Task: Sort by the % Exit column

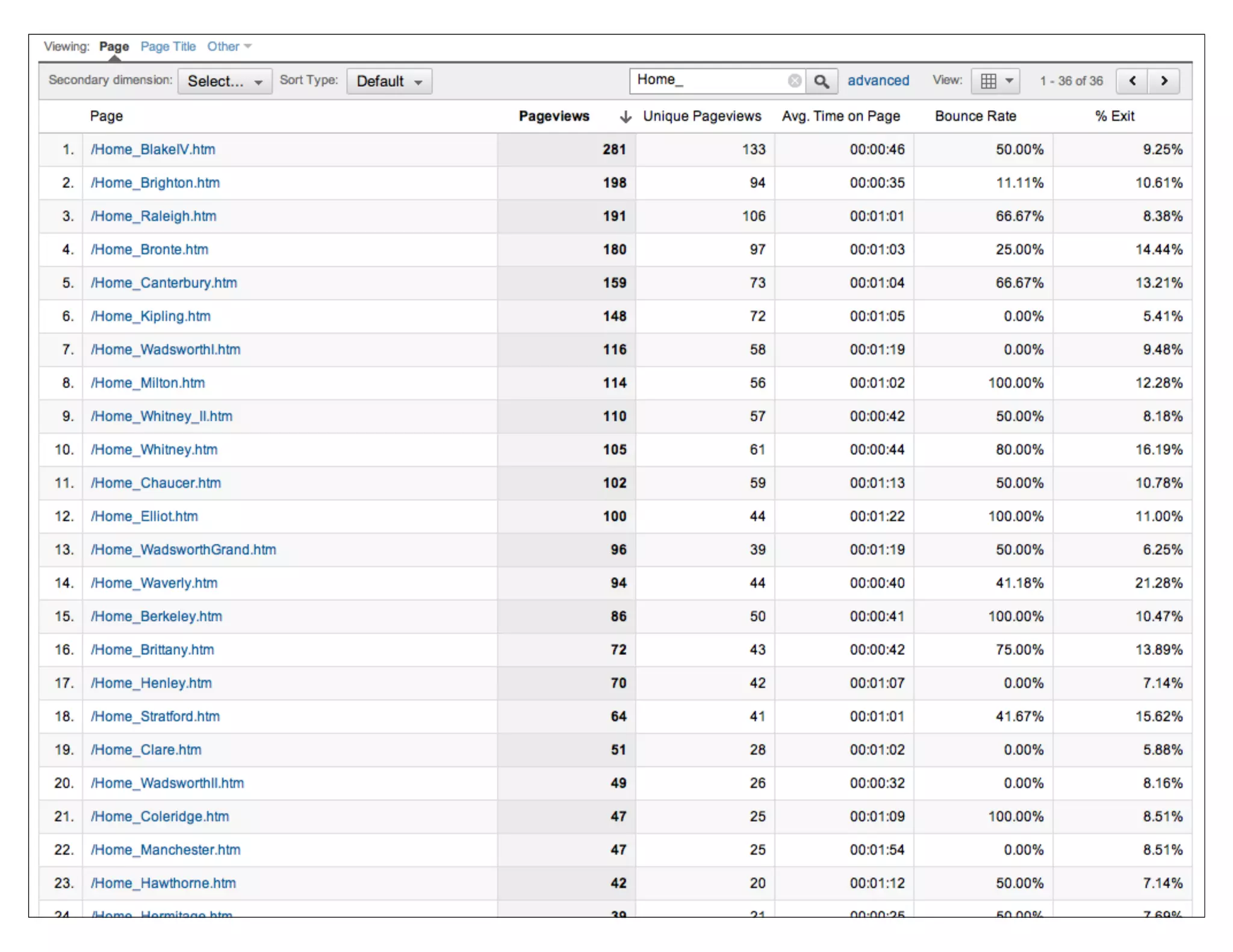Action: [x=1114, y=116]
